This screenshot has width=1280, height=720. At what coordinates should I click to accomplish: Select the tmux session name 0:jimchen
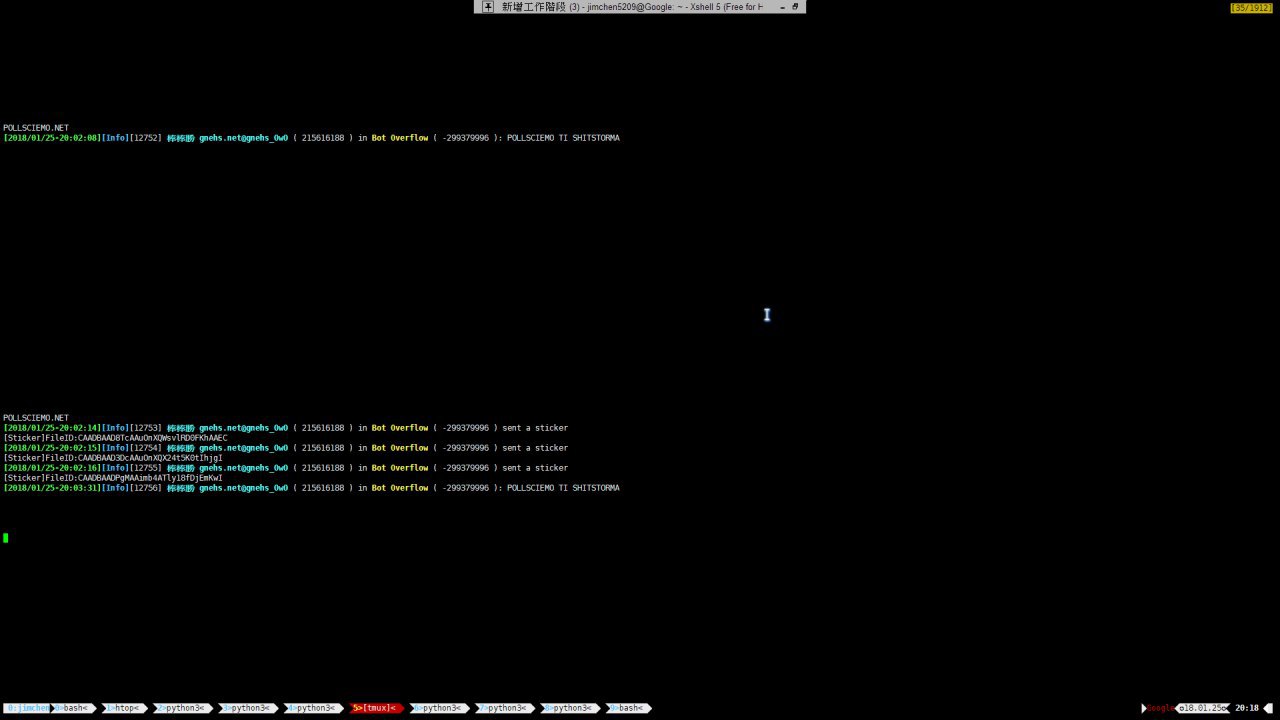click(x=27, y=708)
